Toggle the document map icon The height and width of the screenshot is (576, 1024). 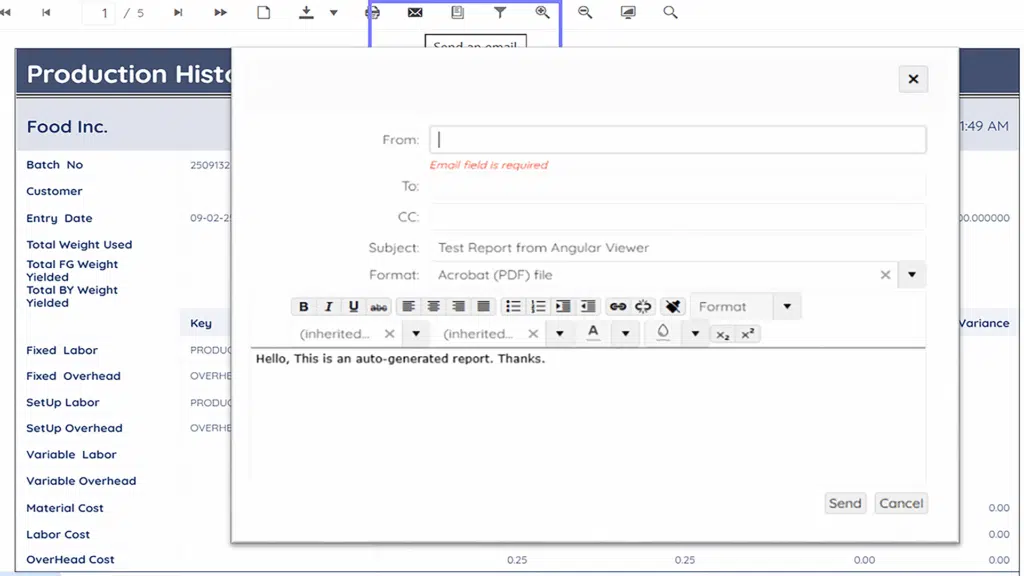[x=458, y=12]
